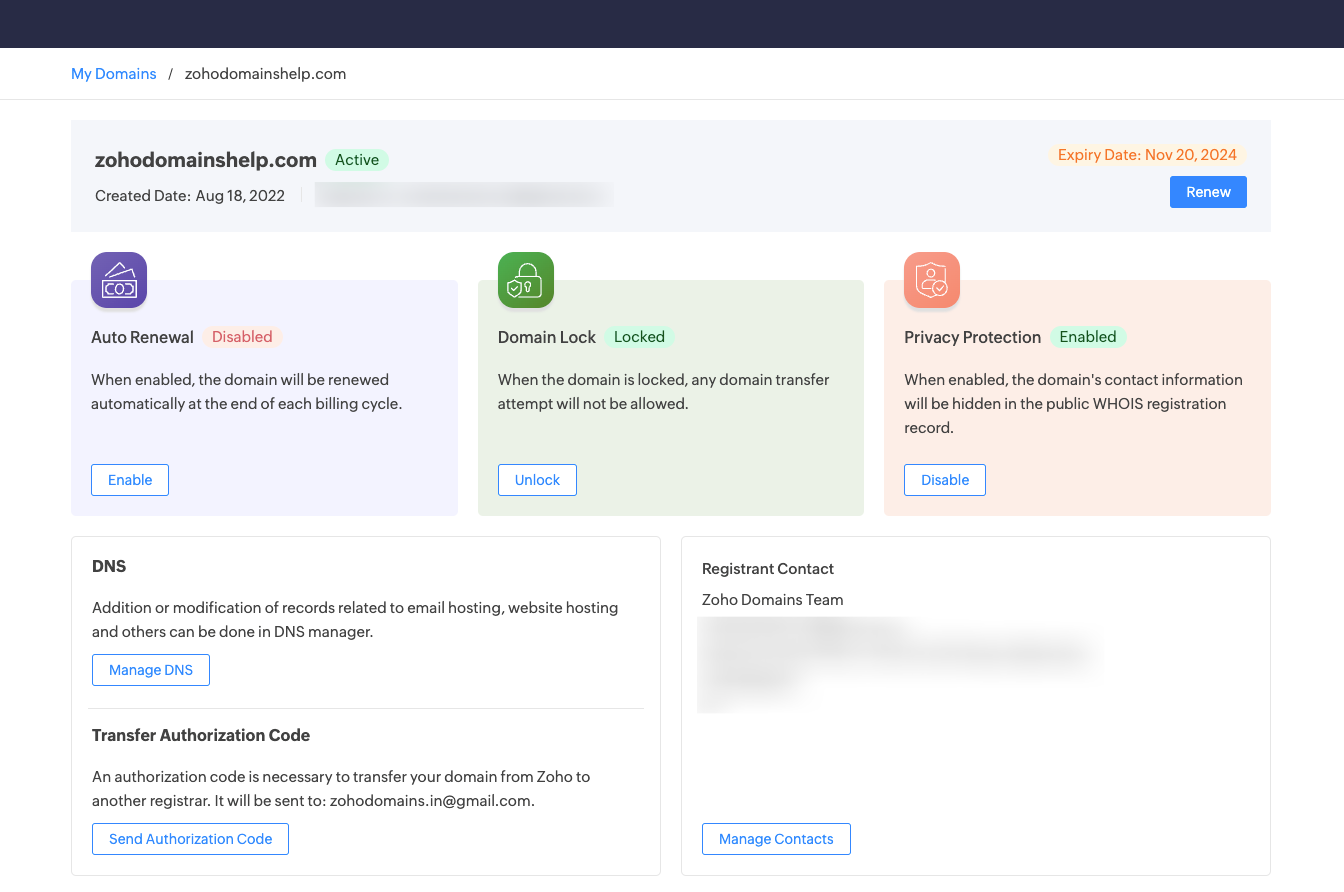This screenshot has height=892, width=1344.
Task: Click the DNS section heading
Action: pyautogui.click(x=109, y=566)
